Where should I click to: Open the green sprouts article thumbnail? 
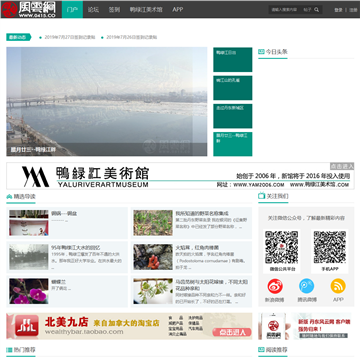pos(153,223)
